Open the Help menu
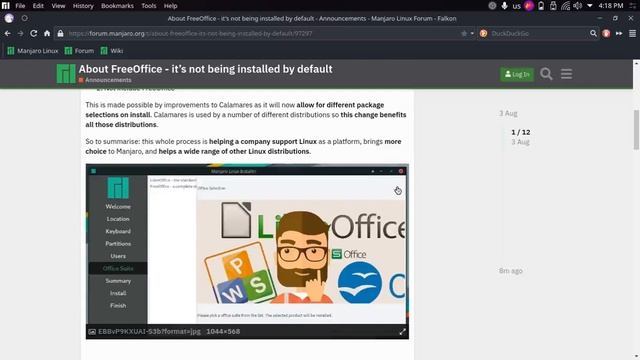Screen dimensions: 640x360 170,6
